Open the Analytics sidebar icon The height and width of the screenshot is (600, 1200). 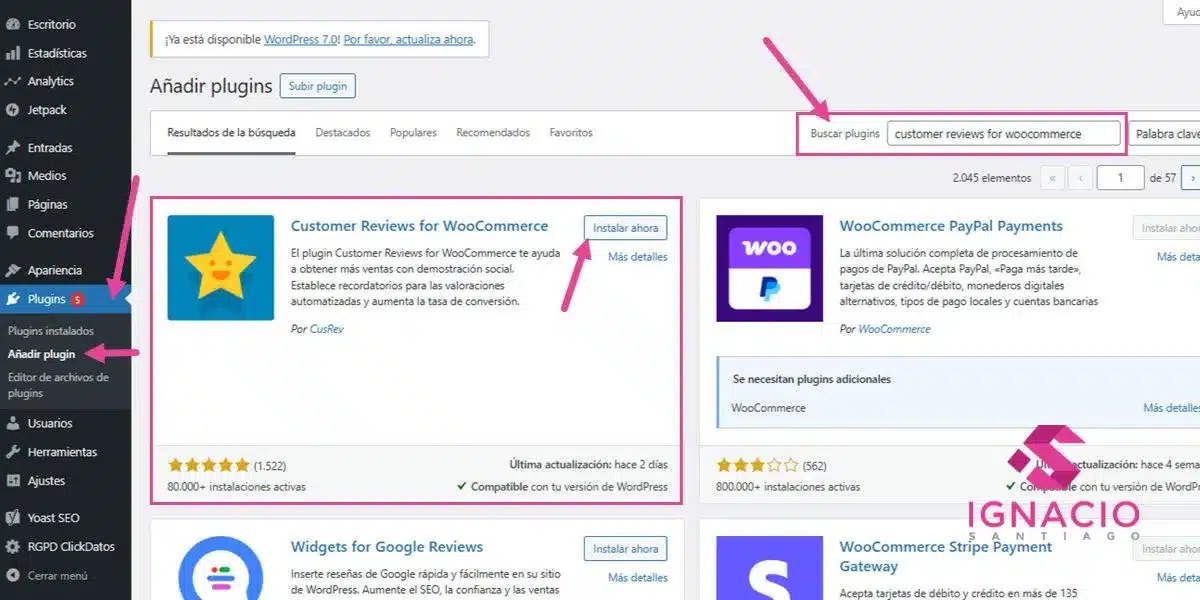[x=13, y=81]
